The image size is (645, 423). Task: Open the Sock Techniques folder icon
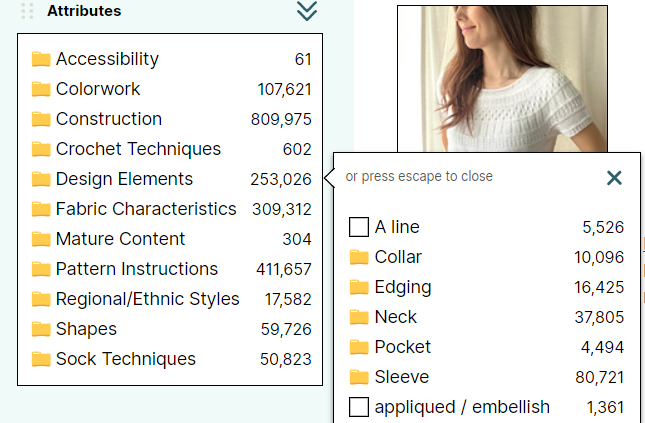(41, 359)
